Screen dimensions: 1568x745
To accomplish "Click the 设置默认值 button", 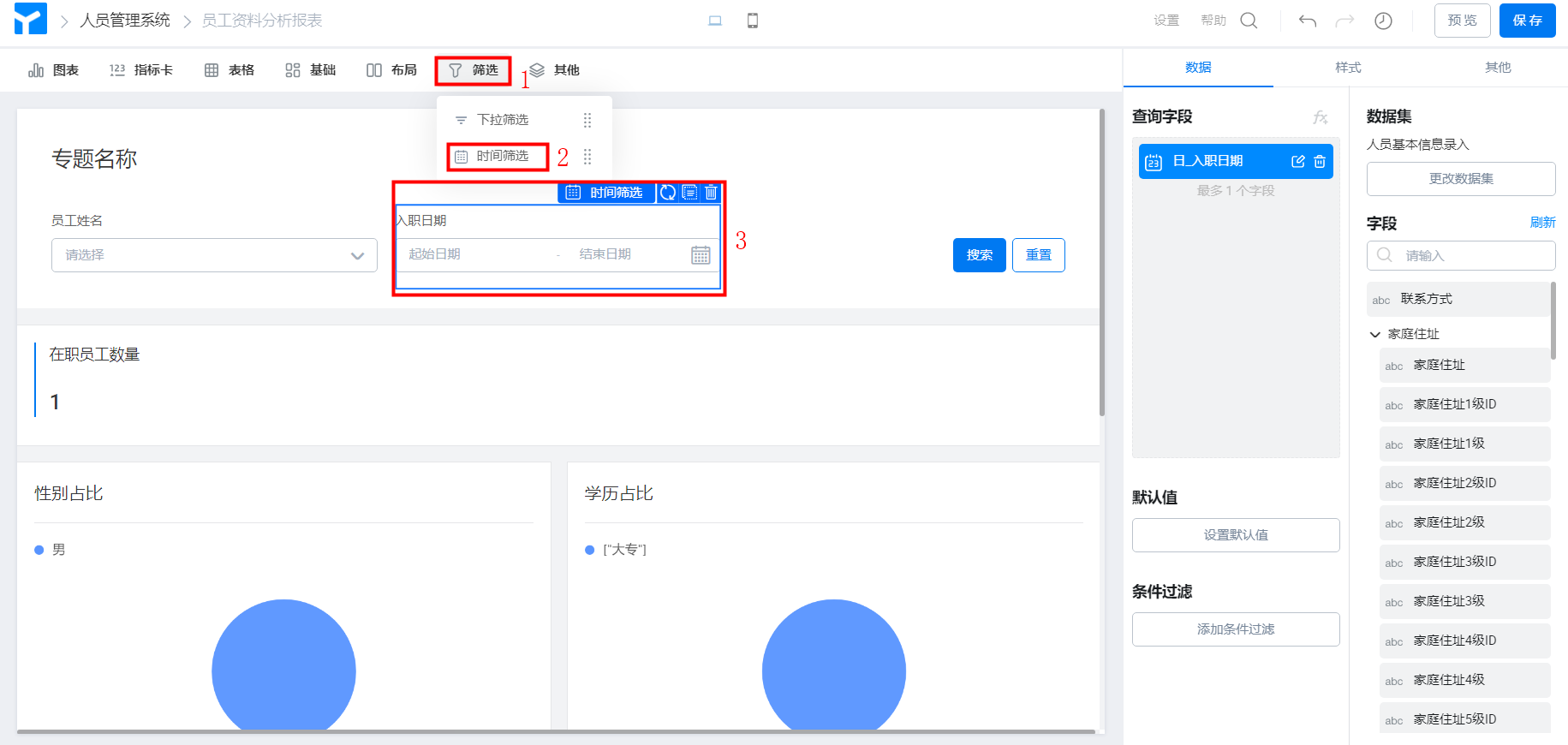I will pos(1236,535).
